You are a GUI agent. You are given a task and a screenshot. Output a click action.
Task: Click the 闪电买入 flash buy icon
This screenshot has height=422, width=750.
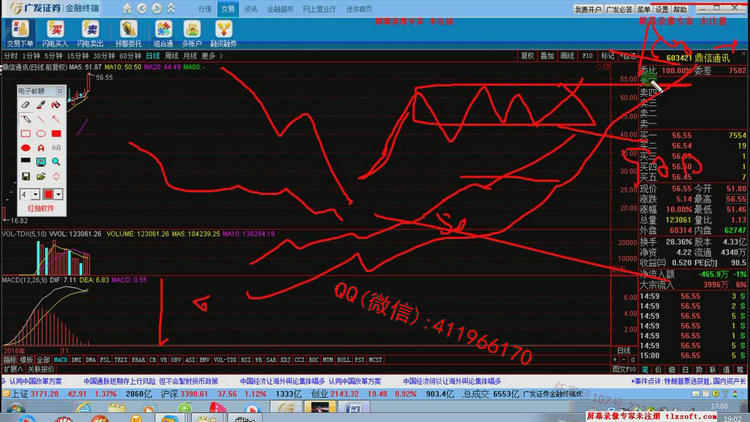point(55,33)
